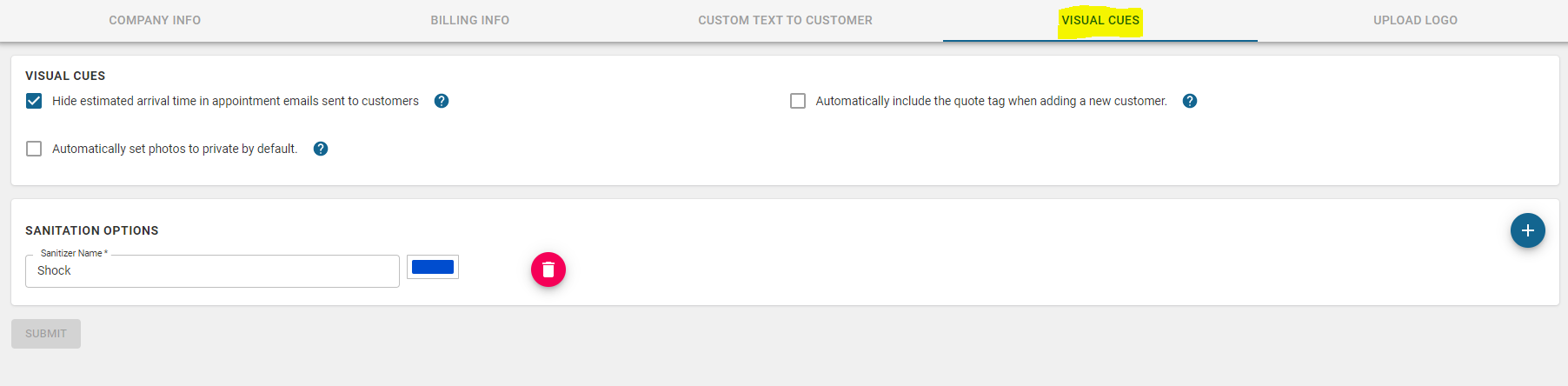Open the Billing Info tab
Screen dimensions: 1568x386
(470, 20)
